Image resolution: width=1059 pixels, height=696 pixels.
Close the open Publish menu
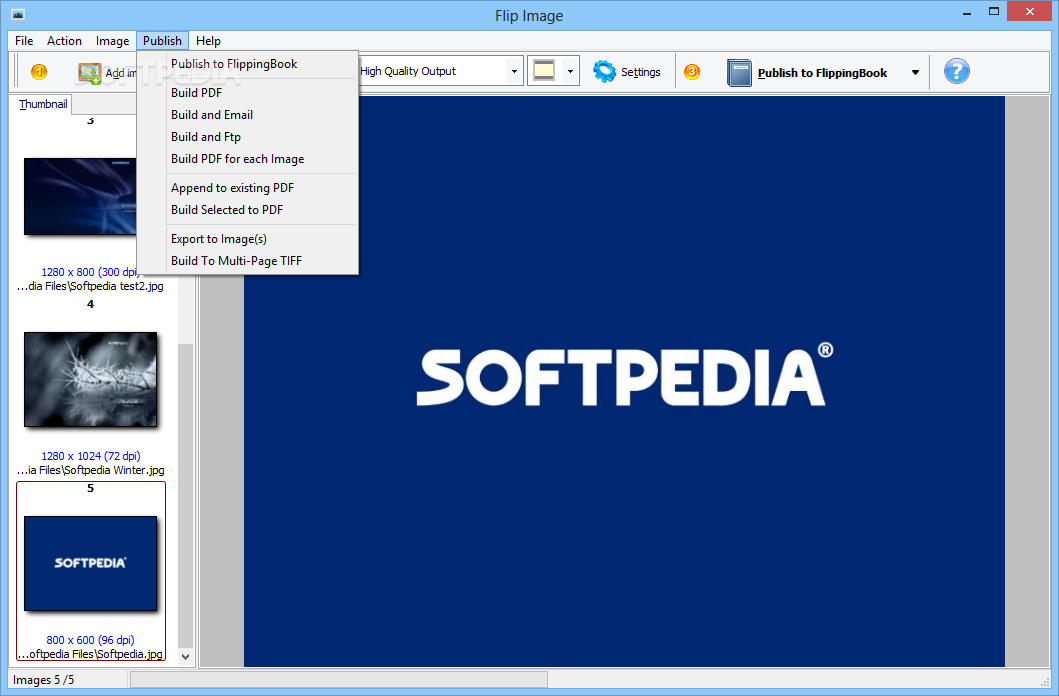(x=162, y=41)
